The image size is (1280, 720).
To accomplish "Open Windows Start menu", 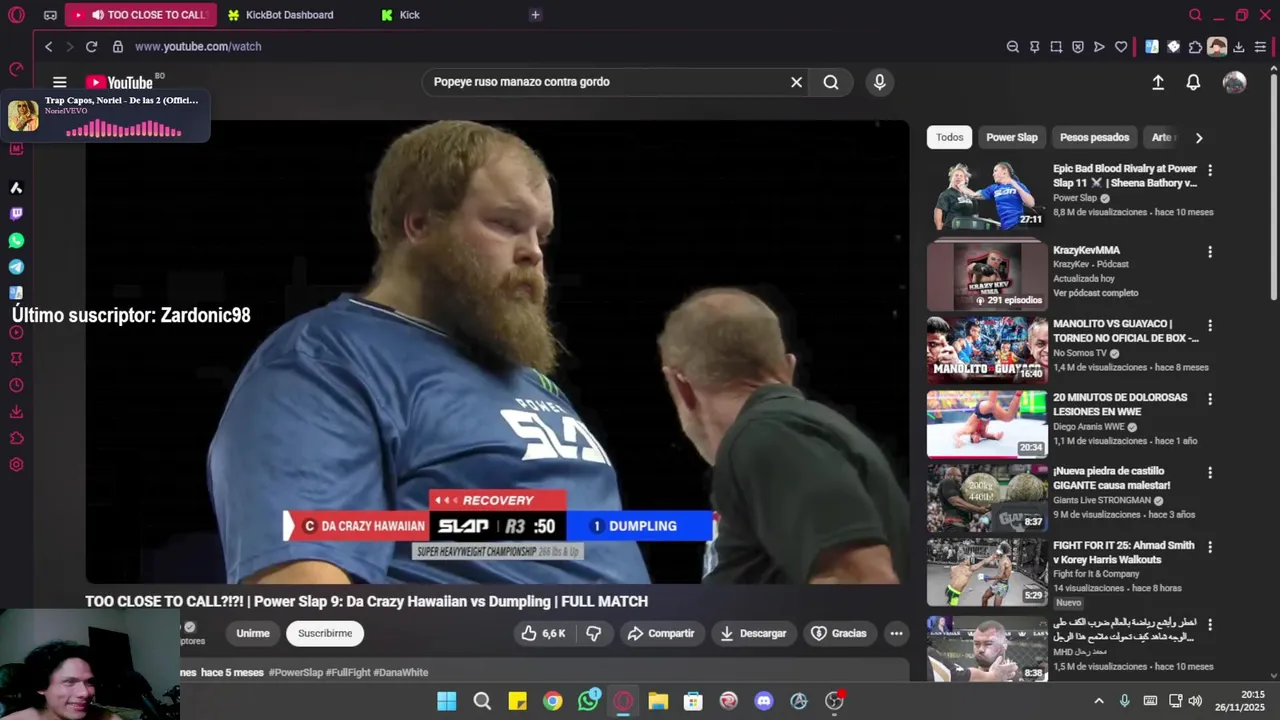I will [x=447, y=701].
